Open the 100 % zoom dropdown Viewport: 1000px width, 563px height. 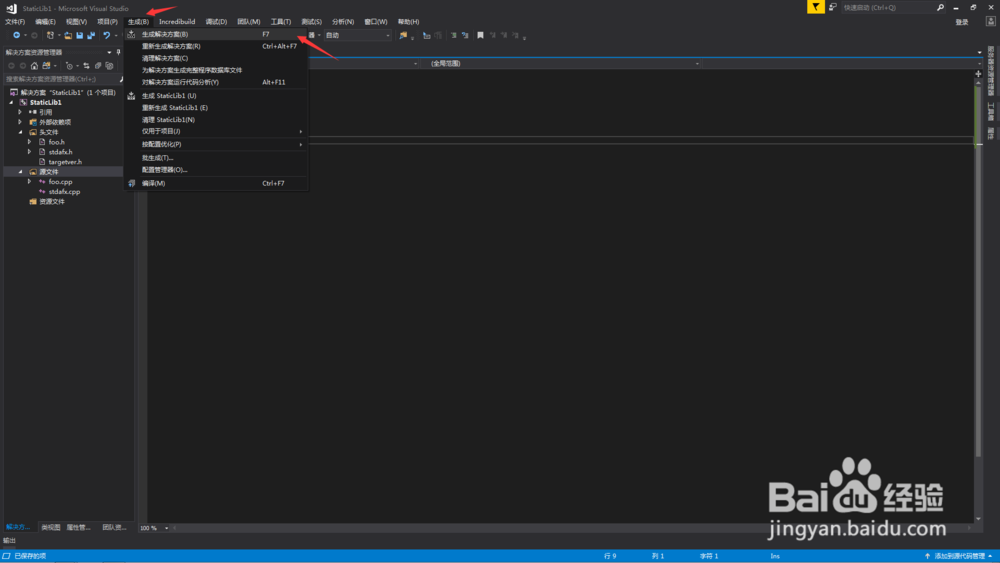tap(154, 528)
